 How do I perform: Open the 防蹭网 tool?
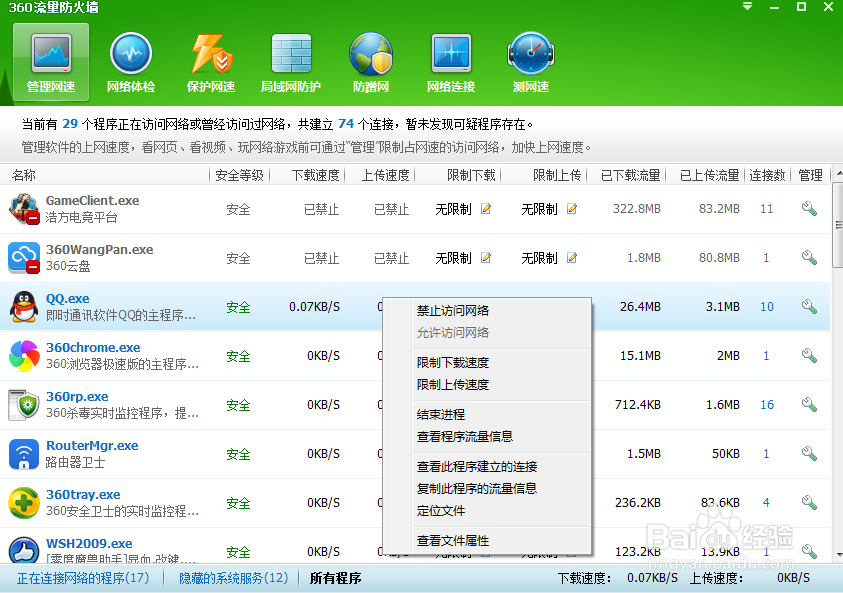point(371,62)
